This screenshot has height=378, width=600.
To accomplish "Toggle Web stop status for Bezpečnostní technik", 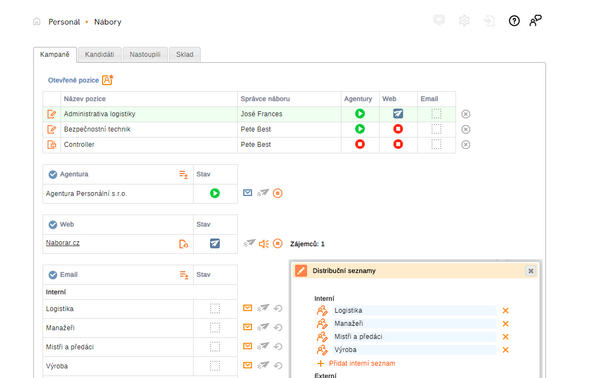I will coord(398,129).
